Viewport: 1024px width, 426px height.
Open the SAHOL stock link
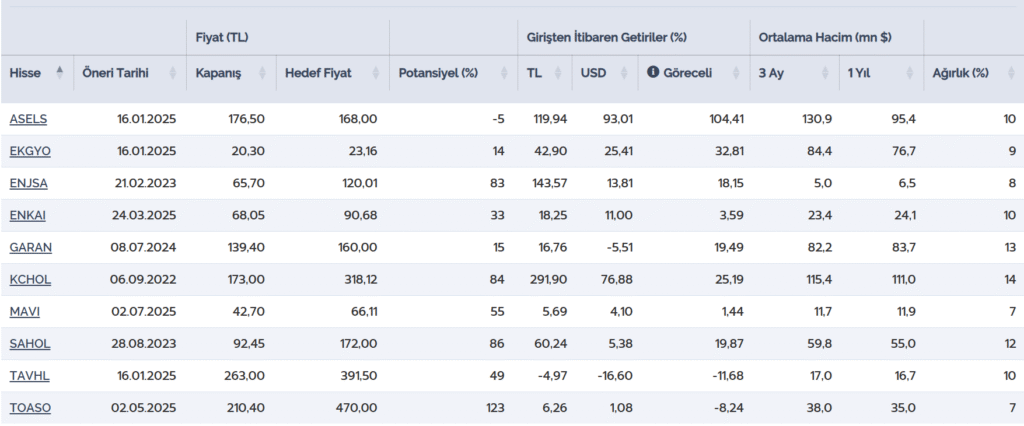(x=30, y=344)
